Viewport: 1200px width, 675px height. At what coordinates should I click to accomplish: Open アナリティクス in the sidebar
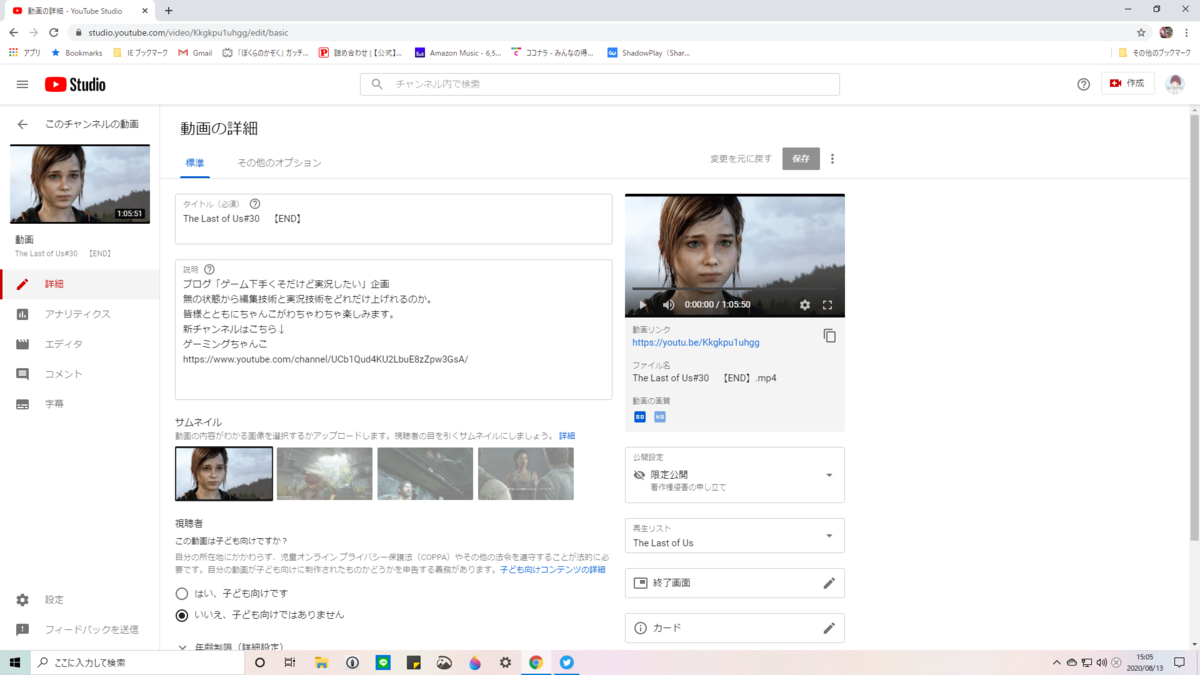(x=80, y=314)
